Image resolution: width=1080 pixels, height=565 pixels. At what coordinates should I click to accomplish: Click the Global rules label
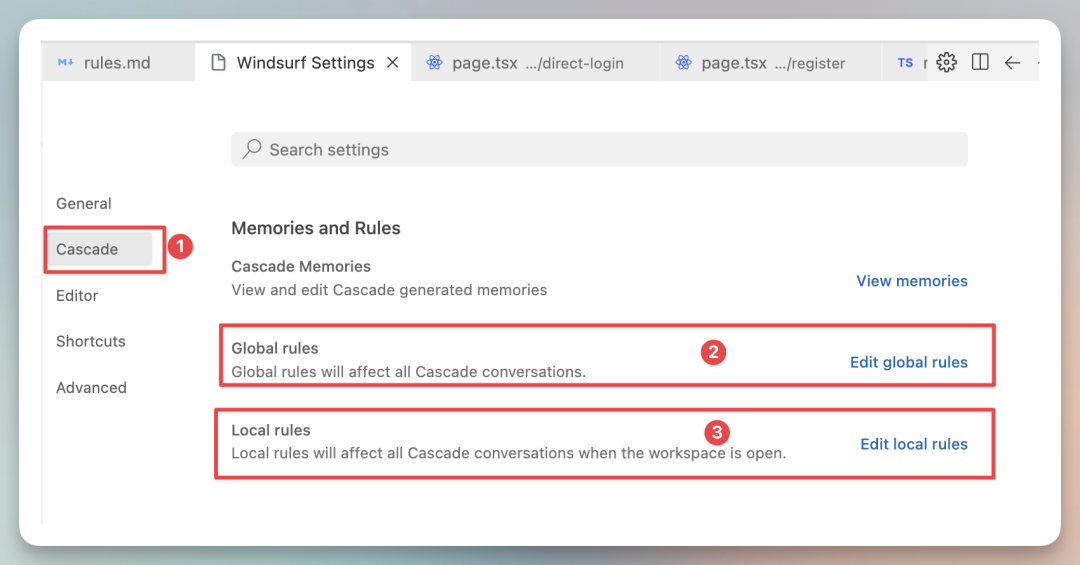click(x=275, y=348)
